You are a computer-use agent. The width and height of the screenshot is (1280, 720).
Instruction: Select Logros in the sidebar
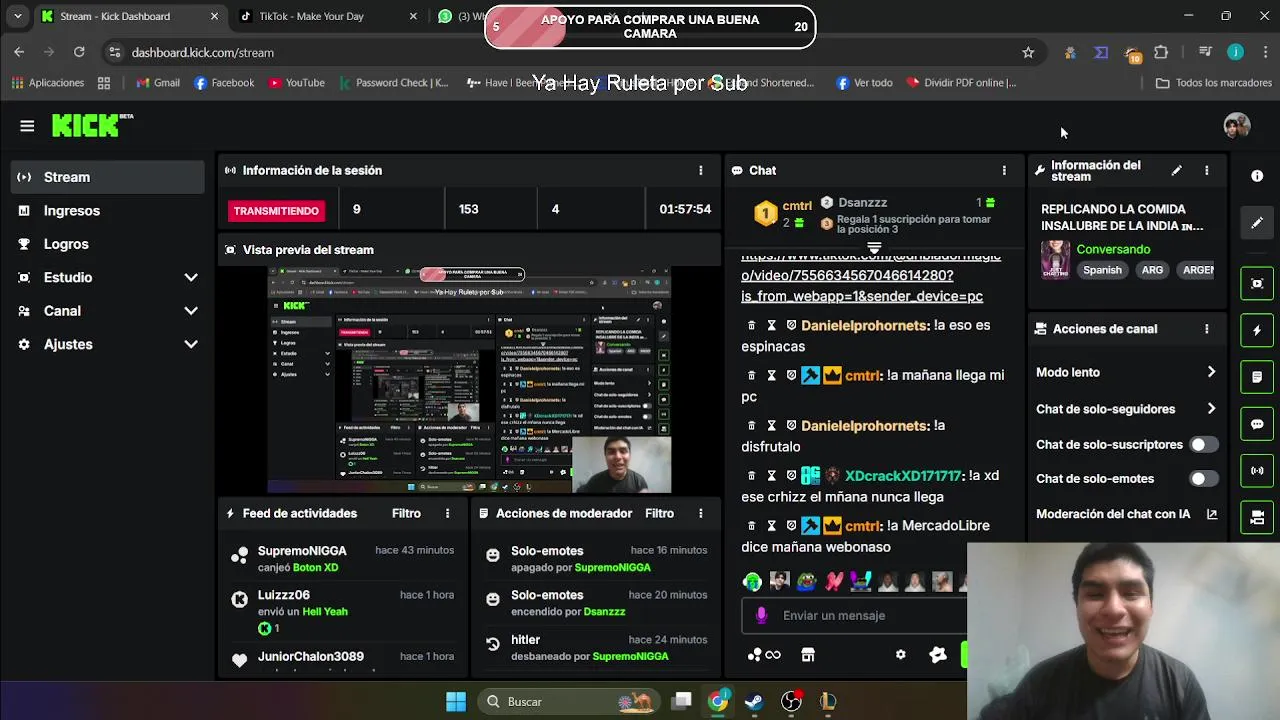[x=107, y=244]
